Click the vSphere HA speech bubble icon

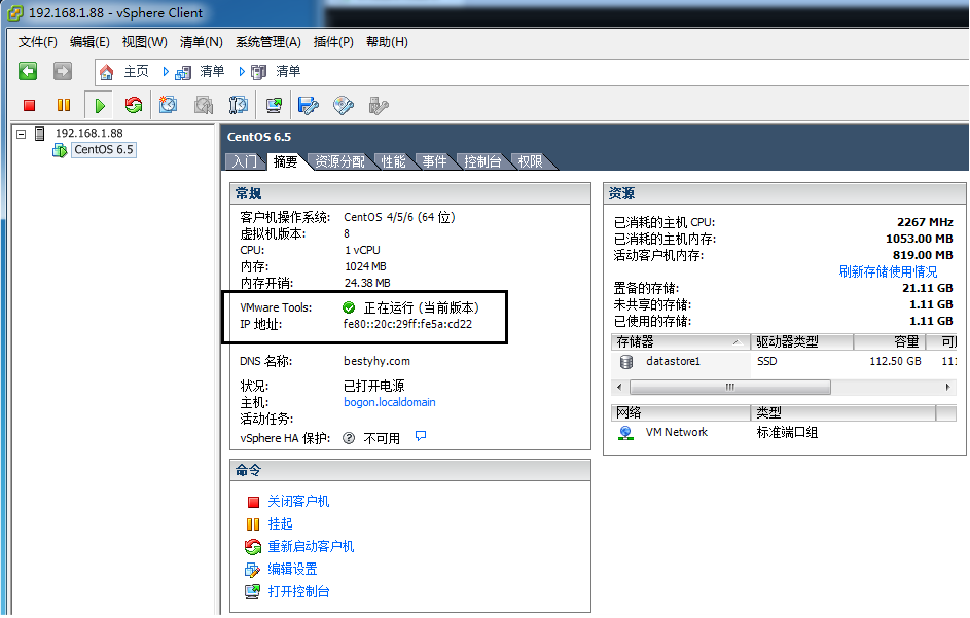click(x=421, y=436)
